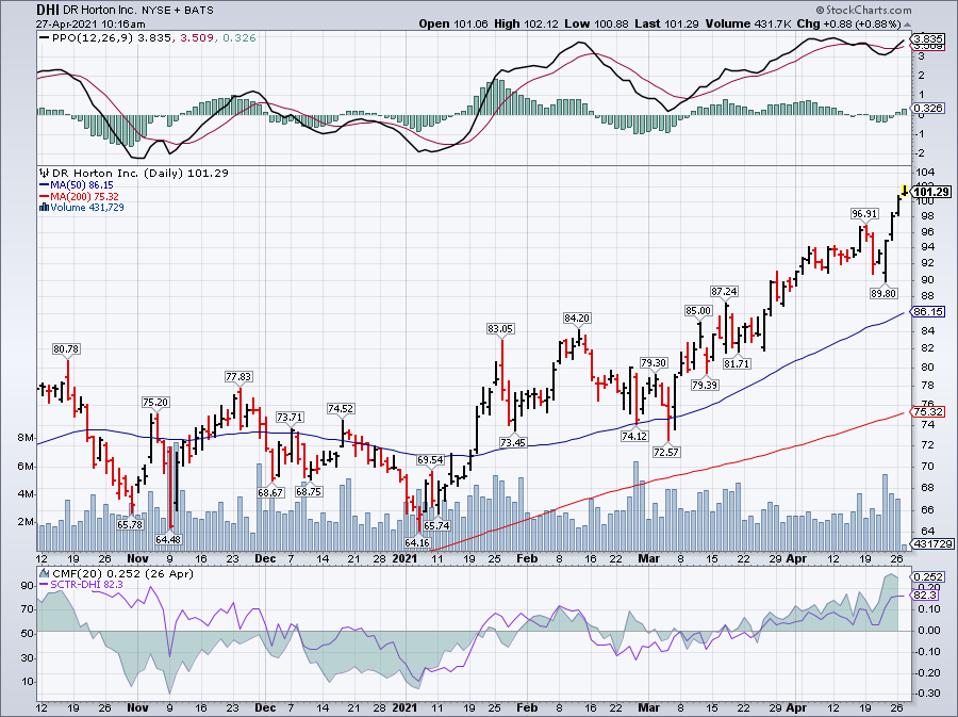Screen dimensions: 958x717
Task: Click the 75.20 high price annotation
Action: 155,402
